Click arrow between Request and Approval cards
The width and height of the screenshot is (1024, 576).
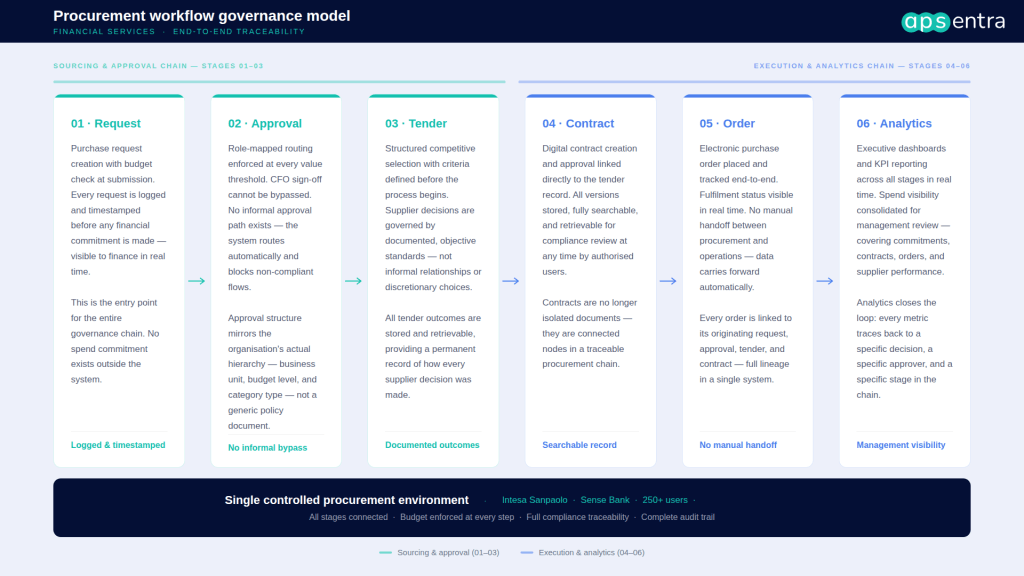[197, 281]
